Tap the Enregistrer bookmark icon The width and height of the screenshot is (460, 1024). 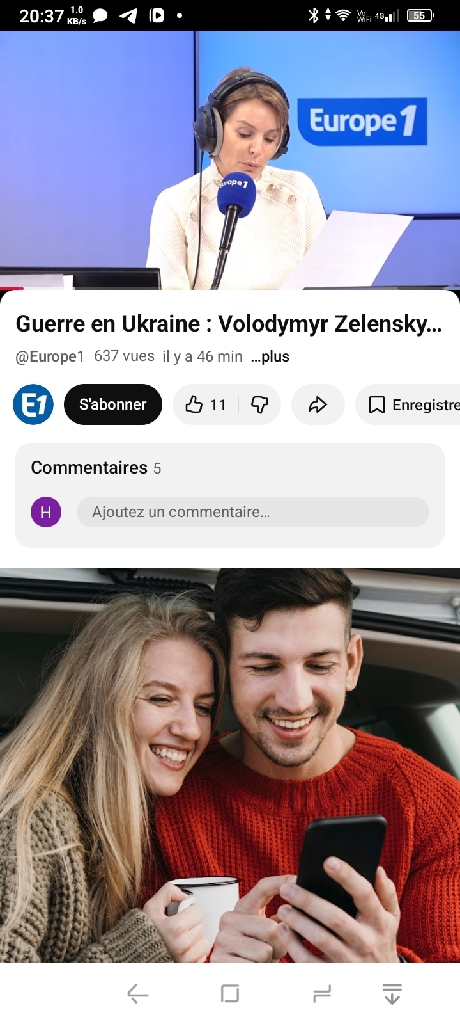point(376,405)
